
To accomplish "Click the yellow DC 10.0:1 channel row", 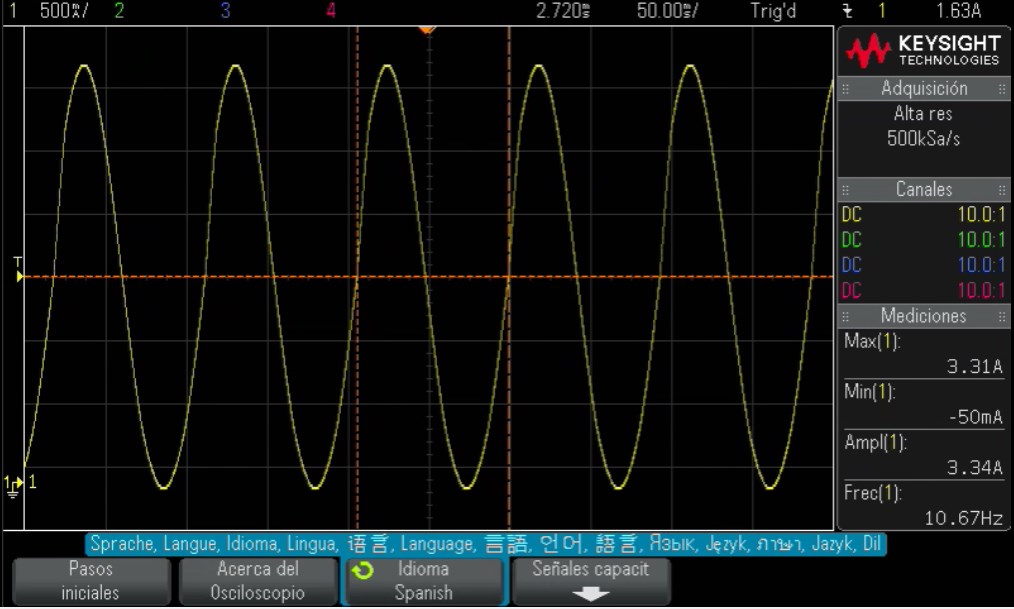I will click(x=923, y=215).
